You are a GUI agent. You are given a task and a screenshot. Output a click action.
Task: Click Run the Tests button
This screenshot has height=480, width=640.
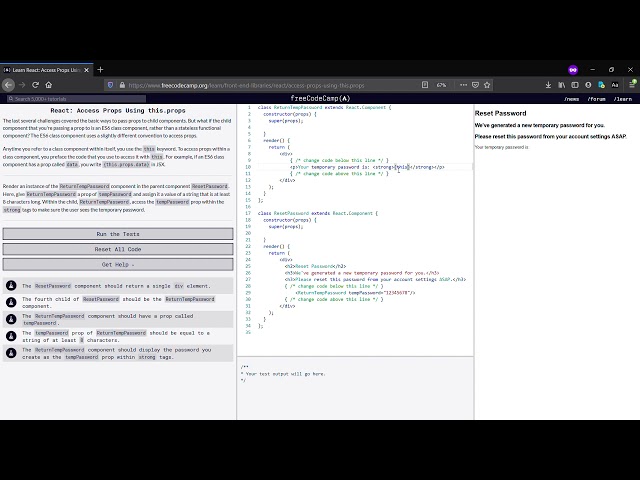[118, 234]
